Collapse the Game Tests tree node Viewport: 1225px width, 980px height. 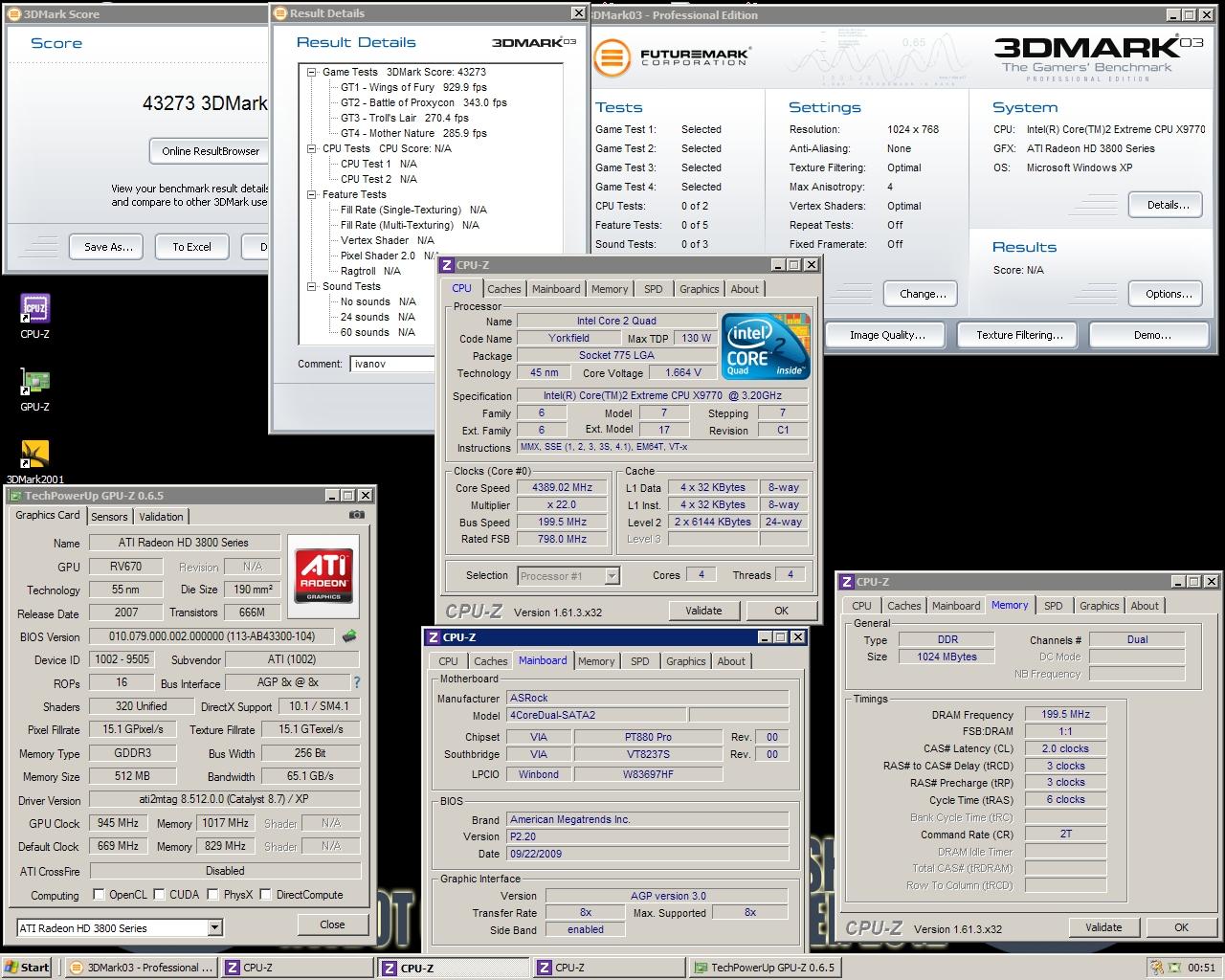[312, 72]
